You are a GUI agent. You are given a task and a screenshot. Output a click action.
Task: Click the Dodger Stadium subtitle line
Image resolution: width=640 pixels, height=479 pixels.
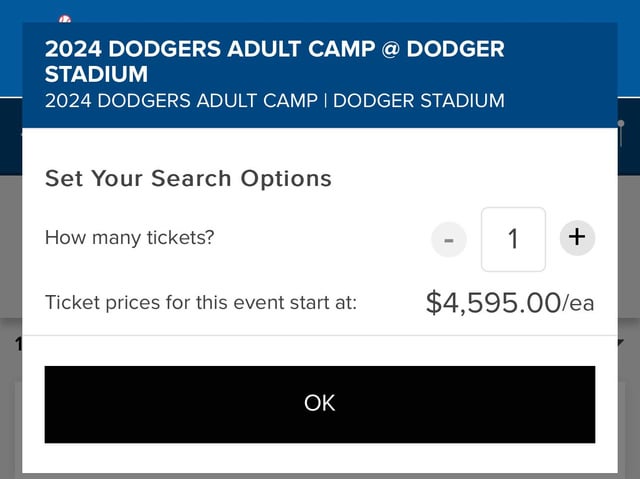pyautogui.click(x=274, y=101)
